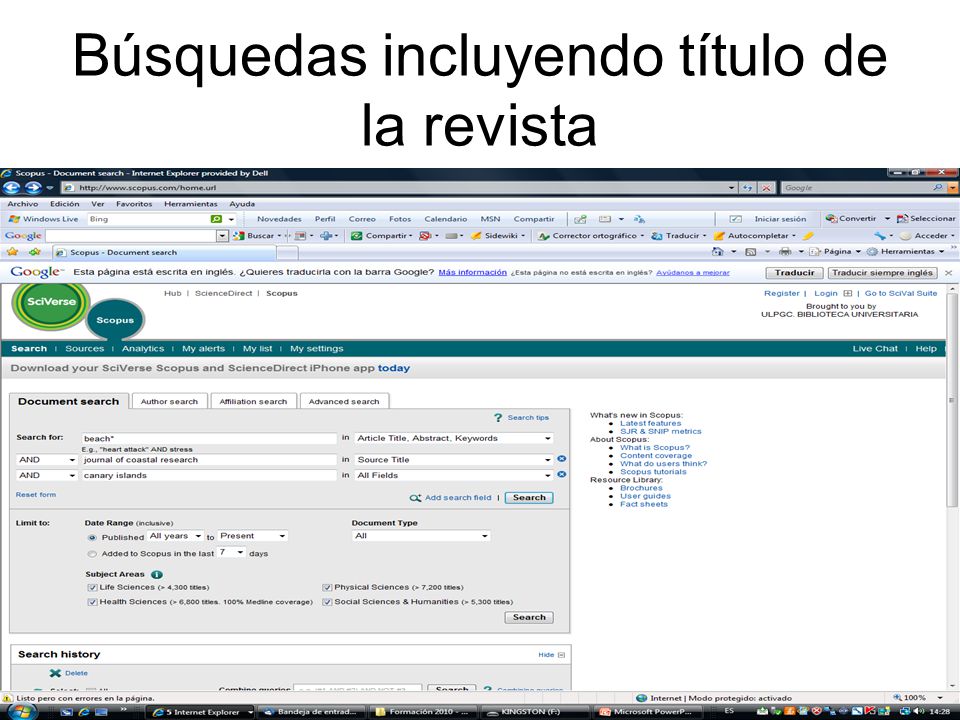Click the Google toolbar highlighter pencil icon
This screenshot has width=960, height=720.
pyautogui.click(x=808, y=236)
